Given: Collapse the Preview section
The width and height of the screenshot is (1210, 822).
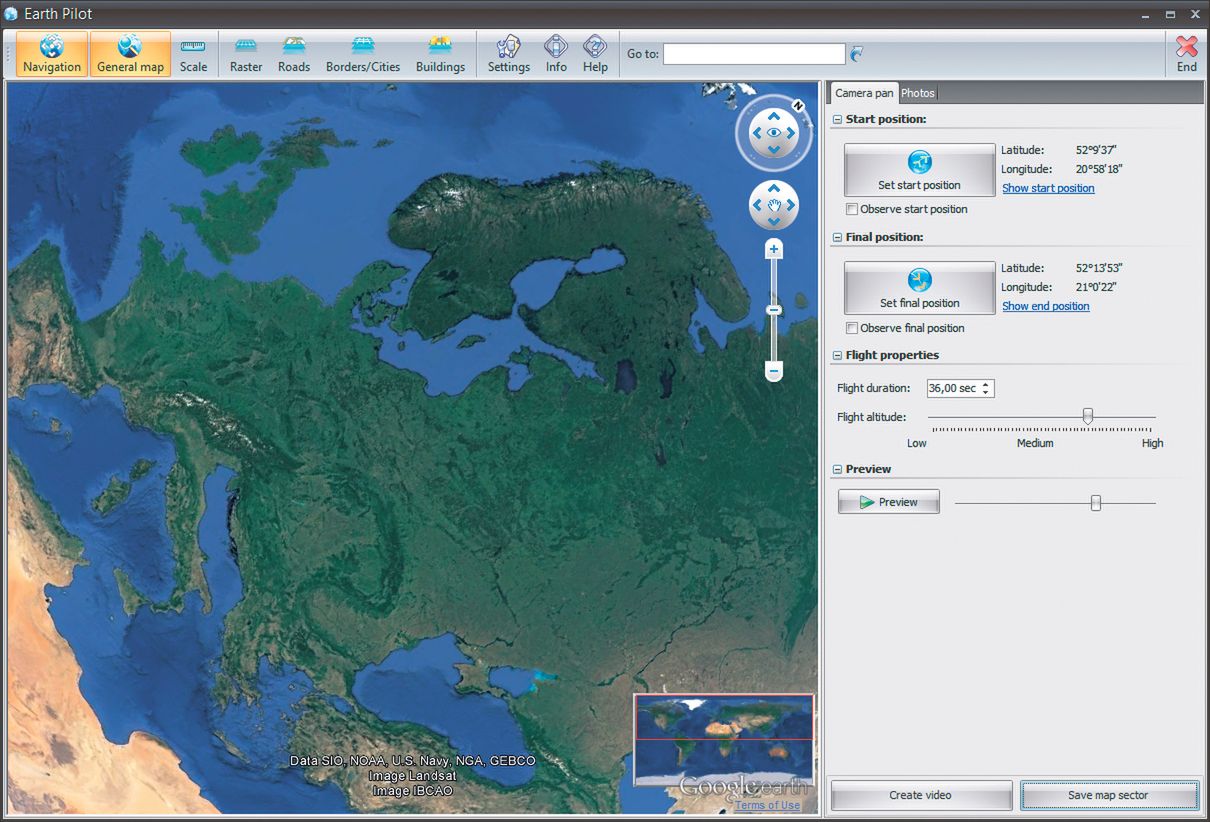Looking at the screenshot, I should click(x=837, y=470).
